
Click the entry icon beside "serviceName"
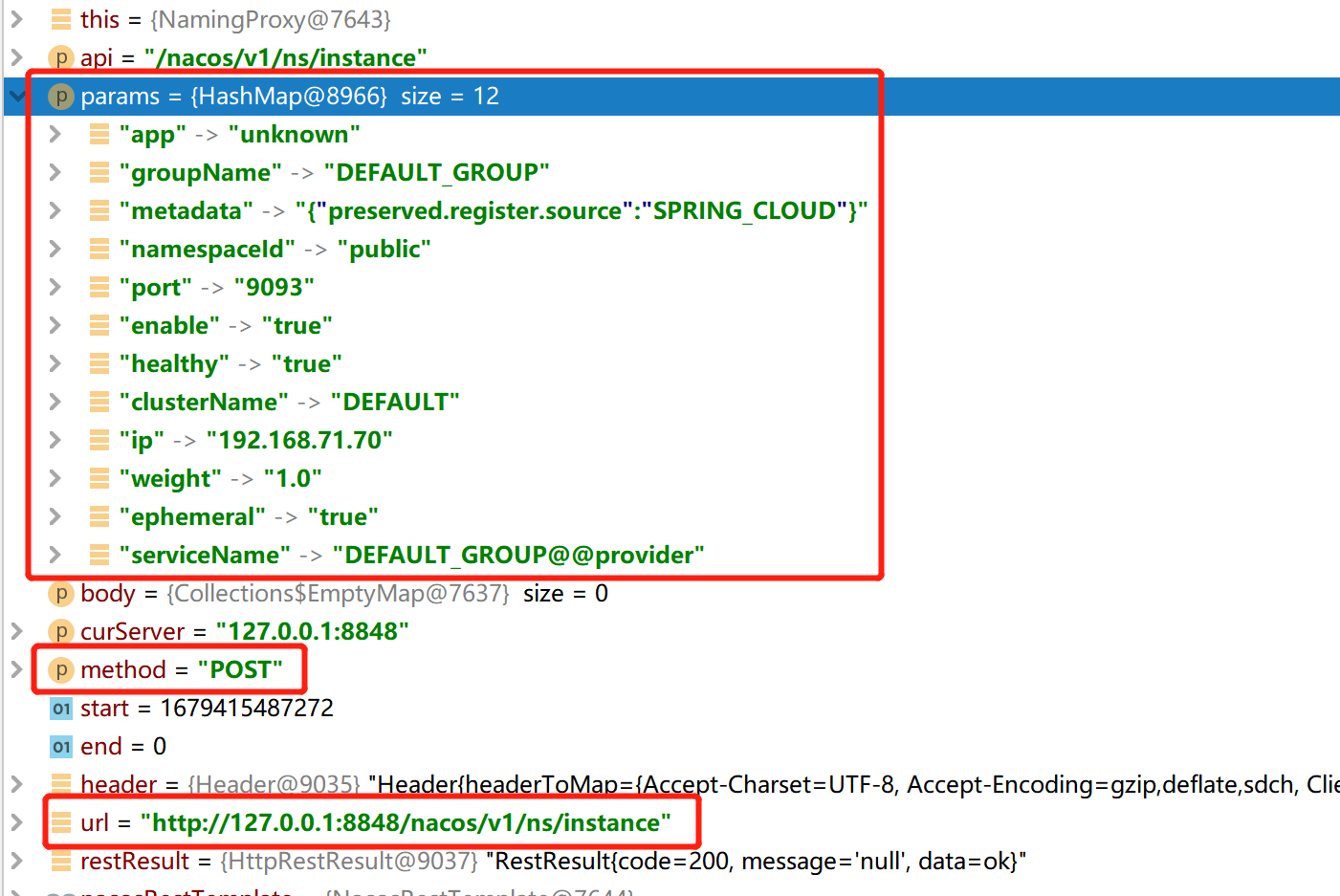(x=99, y=555)
